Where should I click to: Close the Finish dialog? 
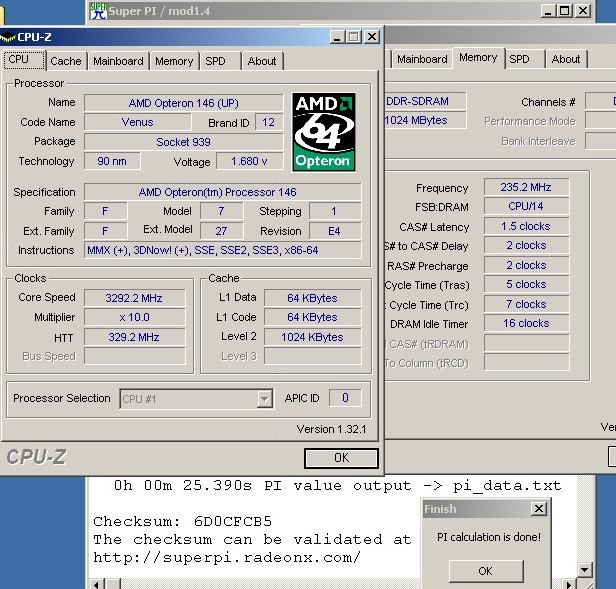pos(539,509)
